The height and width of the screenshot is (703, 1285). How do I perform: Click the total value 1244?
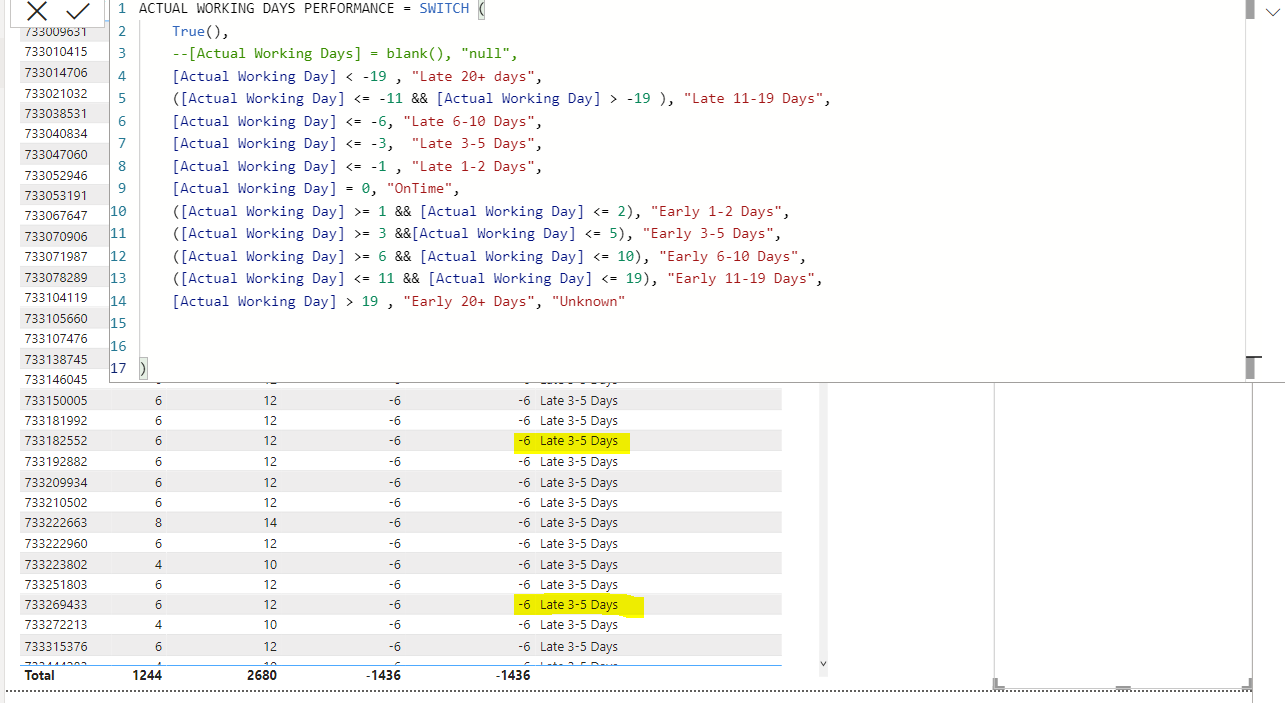point(147,675)
